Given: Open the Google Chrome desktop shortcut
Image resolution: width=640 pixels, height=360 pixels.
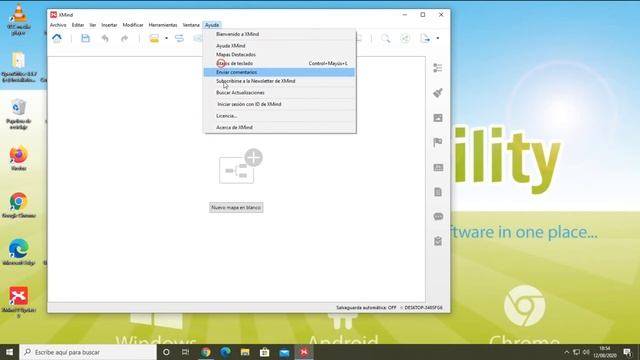Looking at the screenshot, I should pos(18,205).
